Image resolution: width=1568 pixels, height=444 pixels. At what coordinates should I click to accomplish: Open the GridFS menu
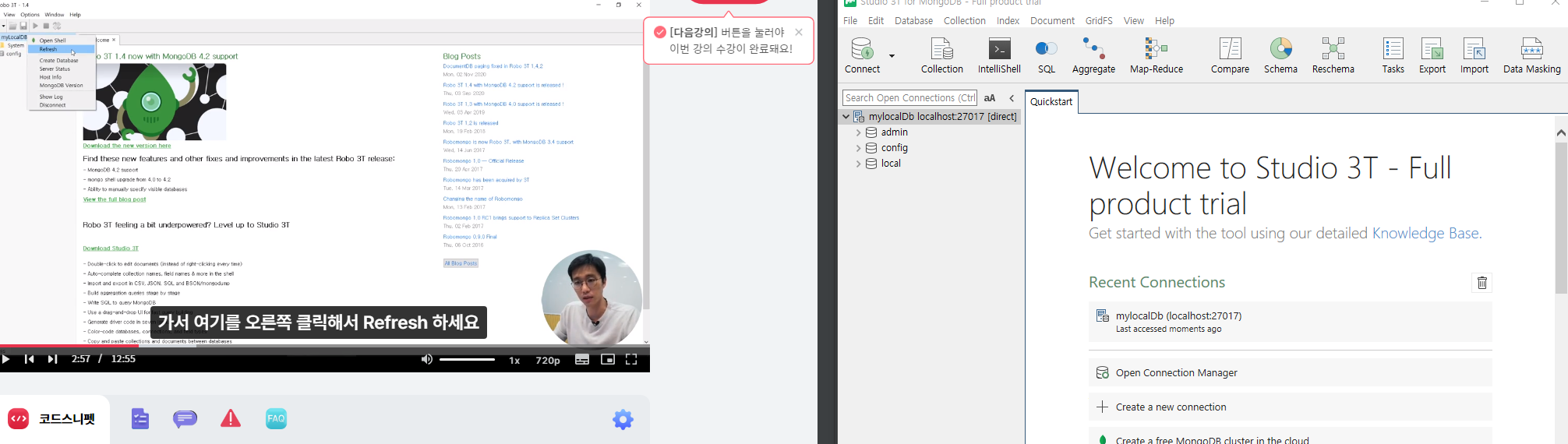click(1099, 21)
